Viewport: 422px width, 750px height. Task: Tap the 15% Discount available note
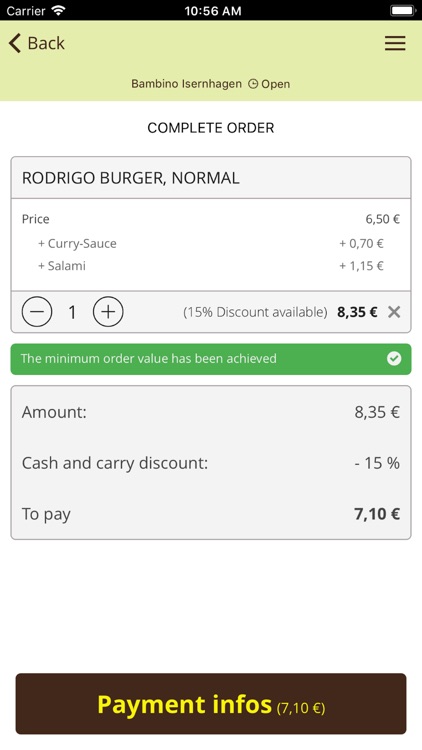pos(255,312)
